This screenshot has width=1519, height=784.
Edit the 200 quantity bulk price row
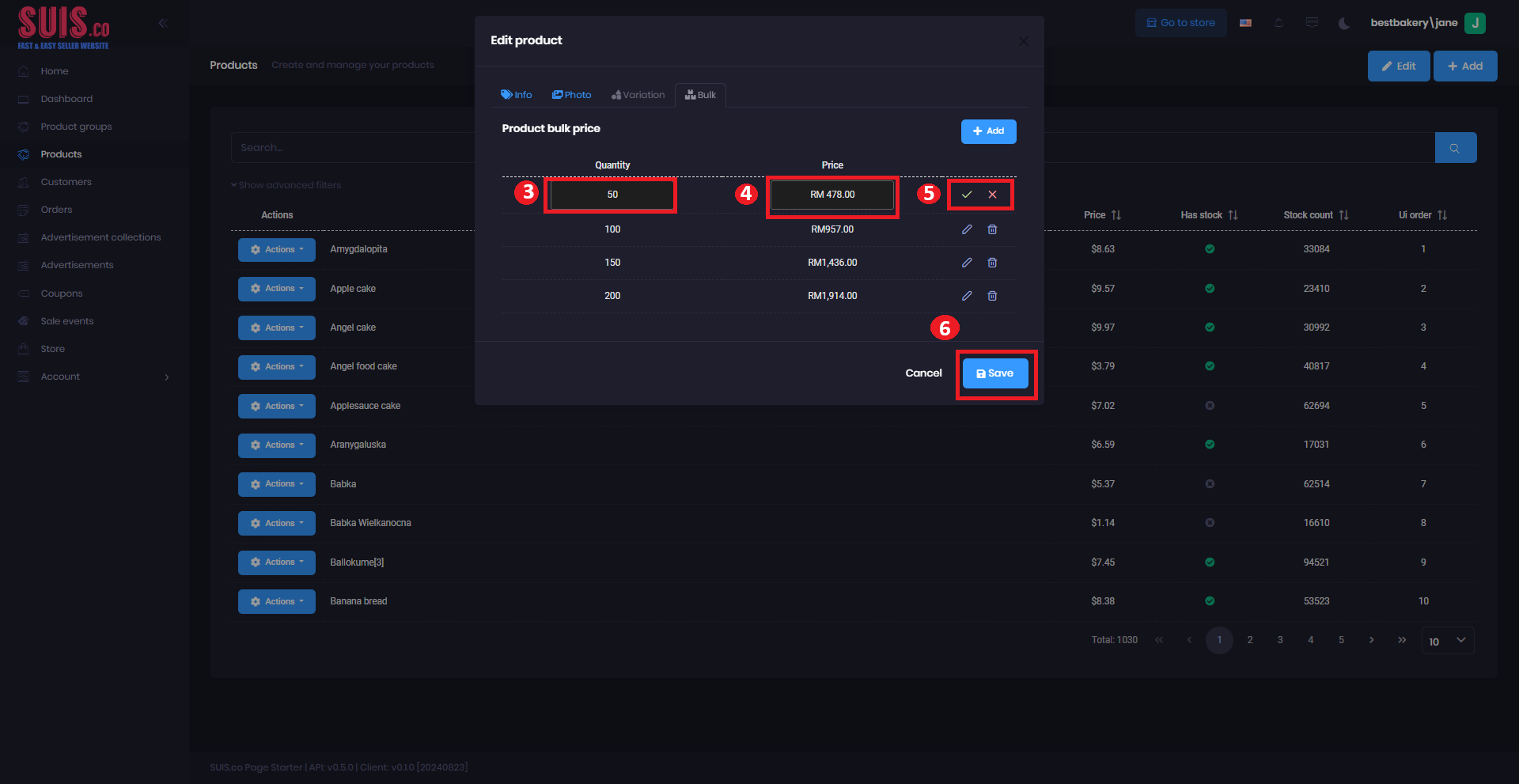[966, 296]
